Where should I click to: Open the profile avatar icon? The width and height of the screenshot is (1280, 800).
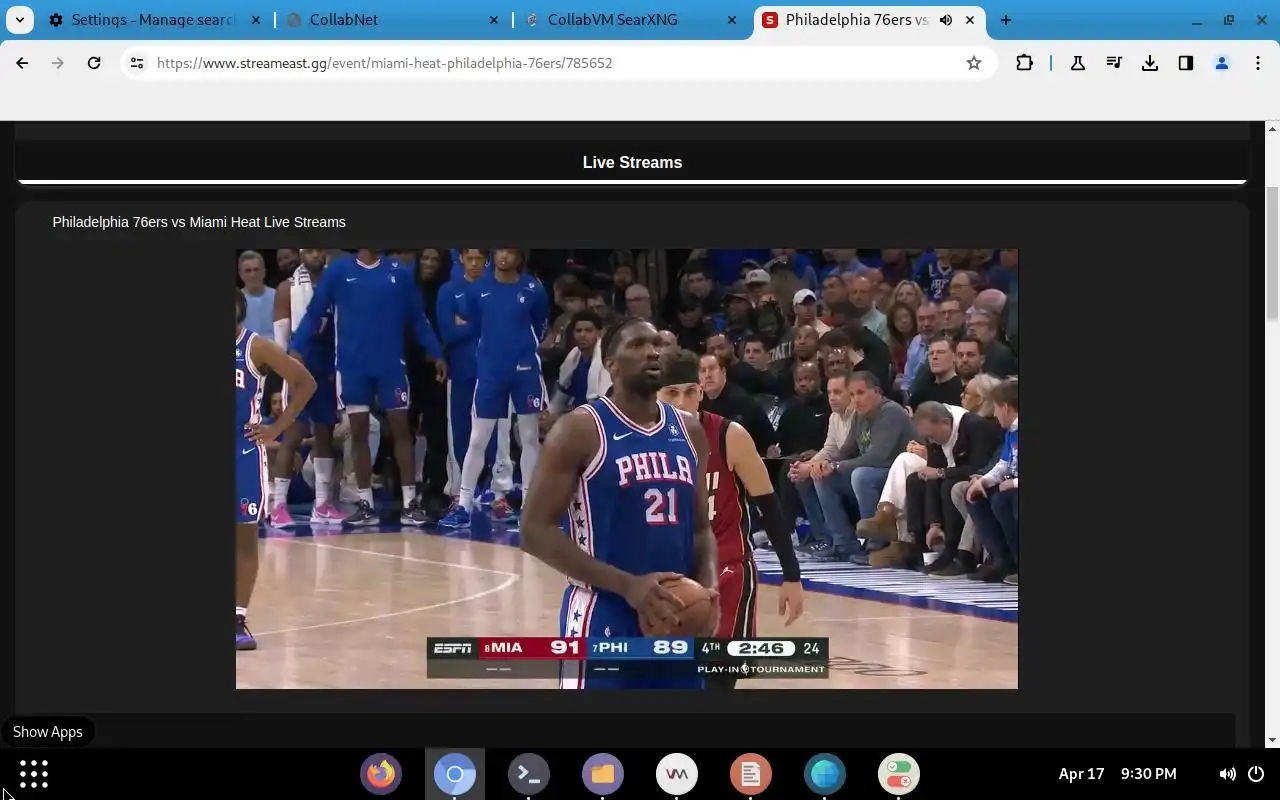coord(1222,63)
